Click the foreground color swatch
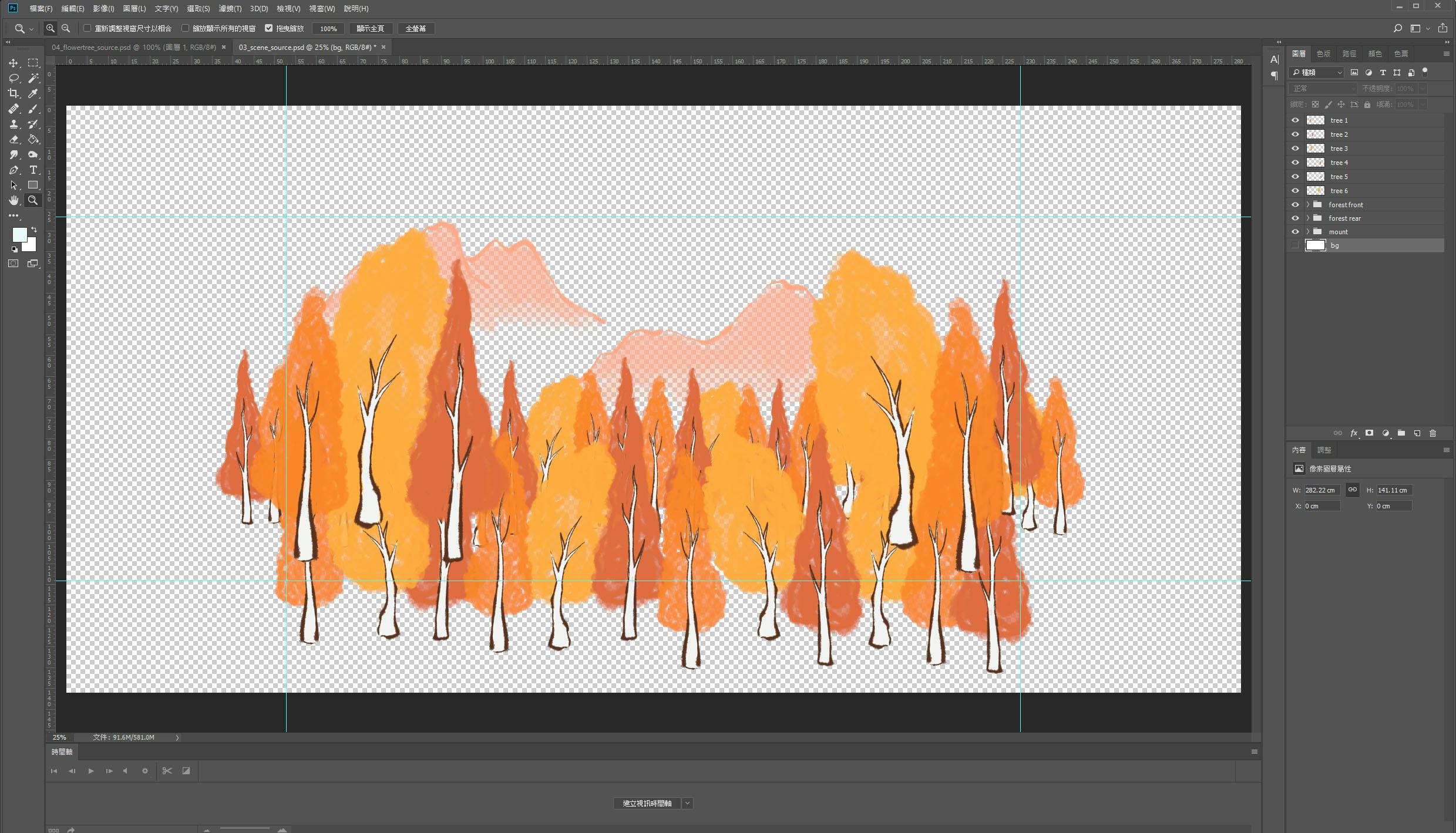 19,235
